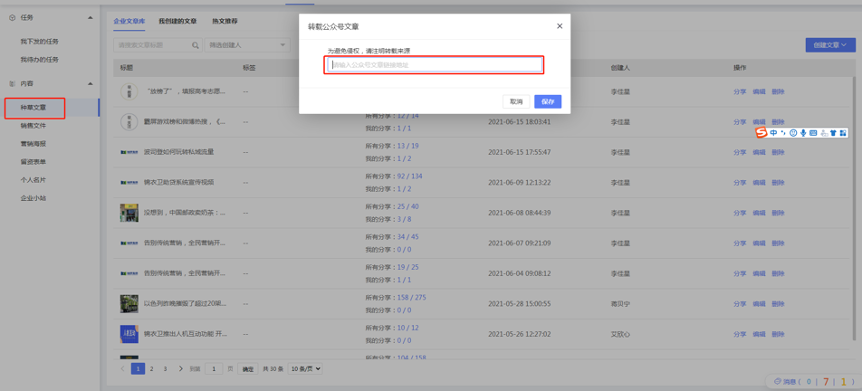Click the search magnifier icon
Screen dimensions: 862x391
point(195,45)
